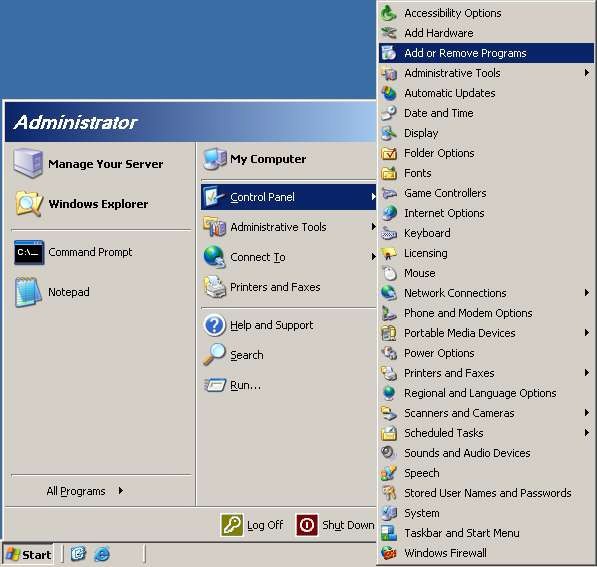Choose the Taskbar and Start Menu label
Image resolution: width=597 pixels, height=567 pixels.
[x=461, y=533]
